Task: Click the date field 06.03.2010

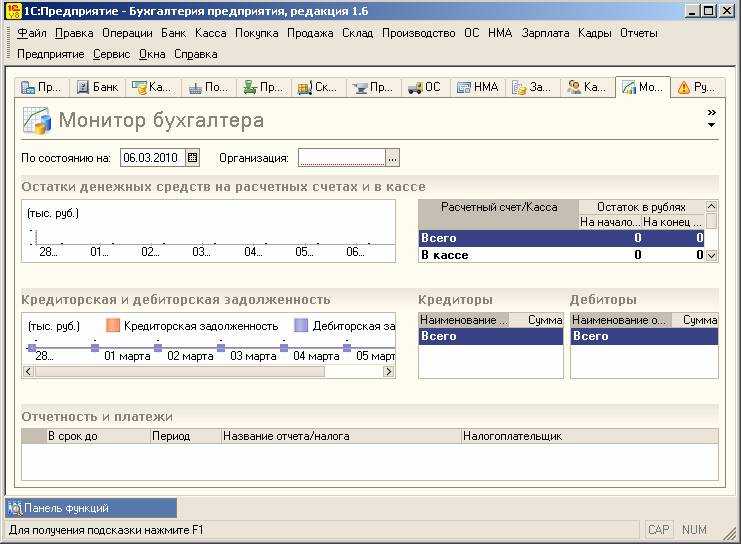Action: coord(152,158)
